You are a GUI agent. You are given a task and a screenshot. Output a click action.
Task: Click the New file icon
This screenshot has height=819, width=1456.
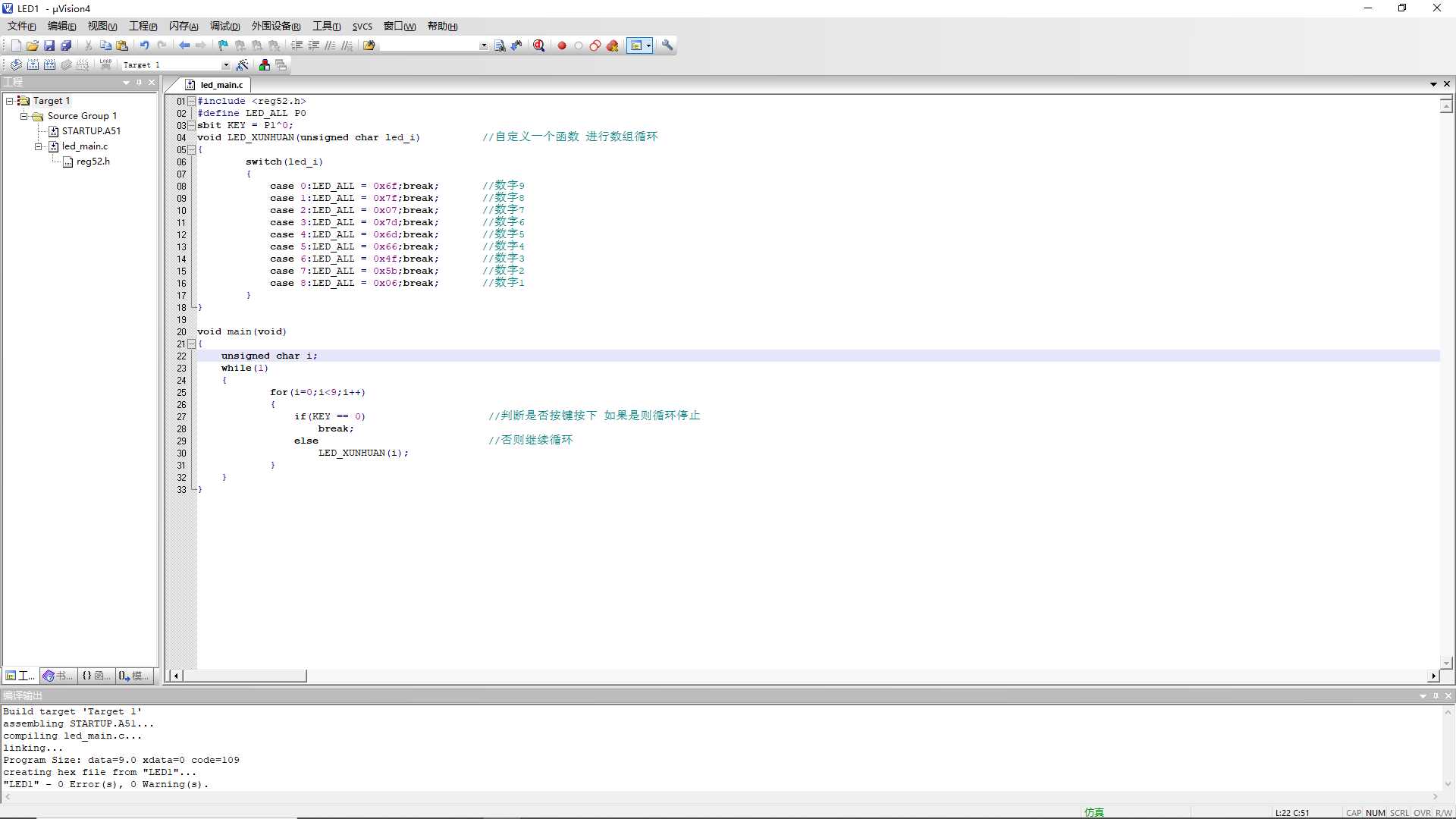(x=16, y=45)
